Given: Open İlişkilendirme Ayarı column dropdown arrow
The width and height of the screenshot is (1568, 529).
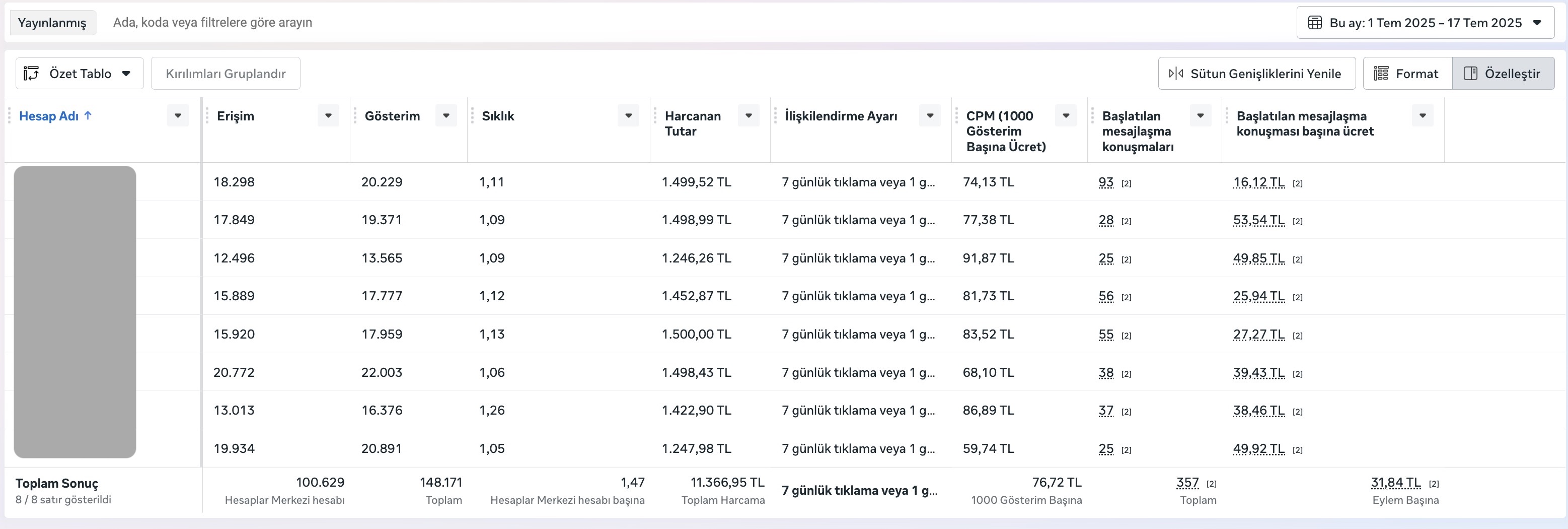Looking at the screenshot, I should tap(930, 115).
